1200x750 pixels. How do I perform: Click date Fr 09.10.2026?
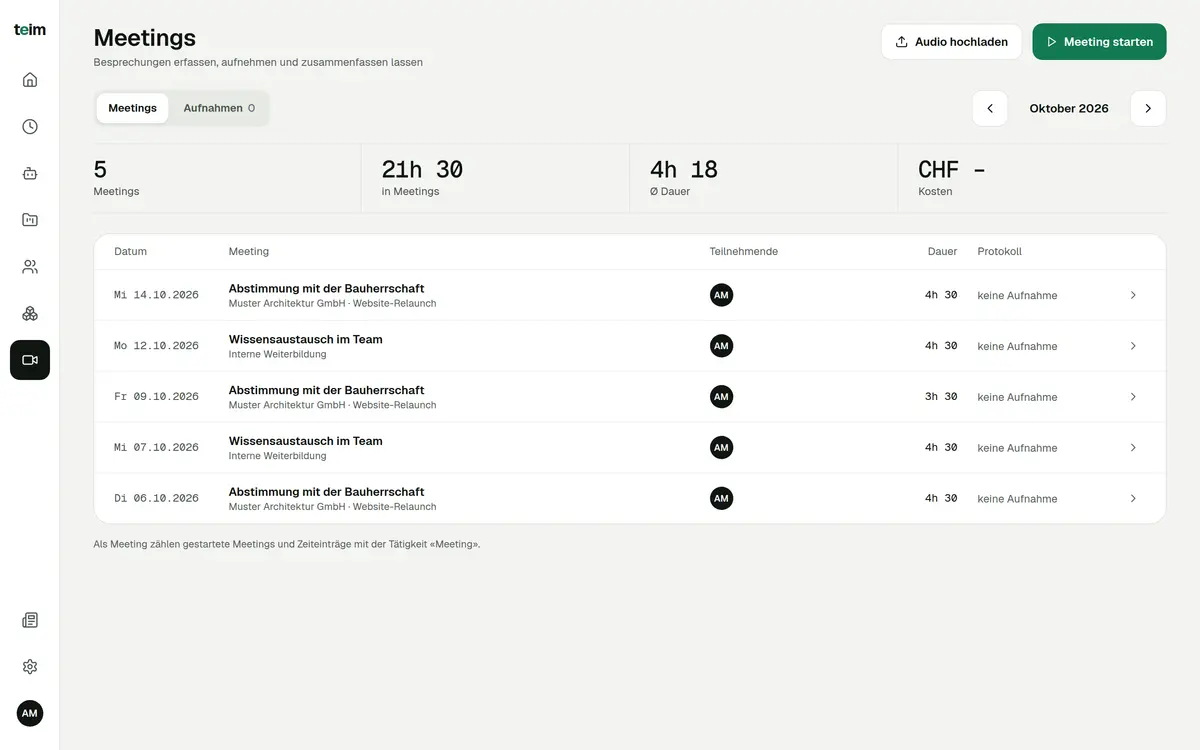click(156, 397)
